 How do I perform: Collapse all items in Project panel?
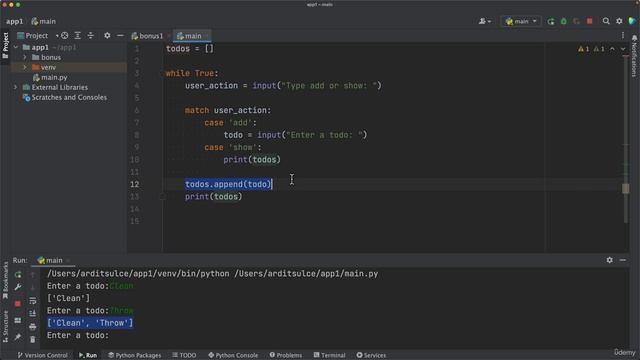point(91,36)
